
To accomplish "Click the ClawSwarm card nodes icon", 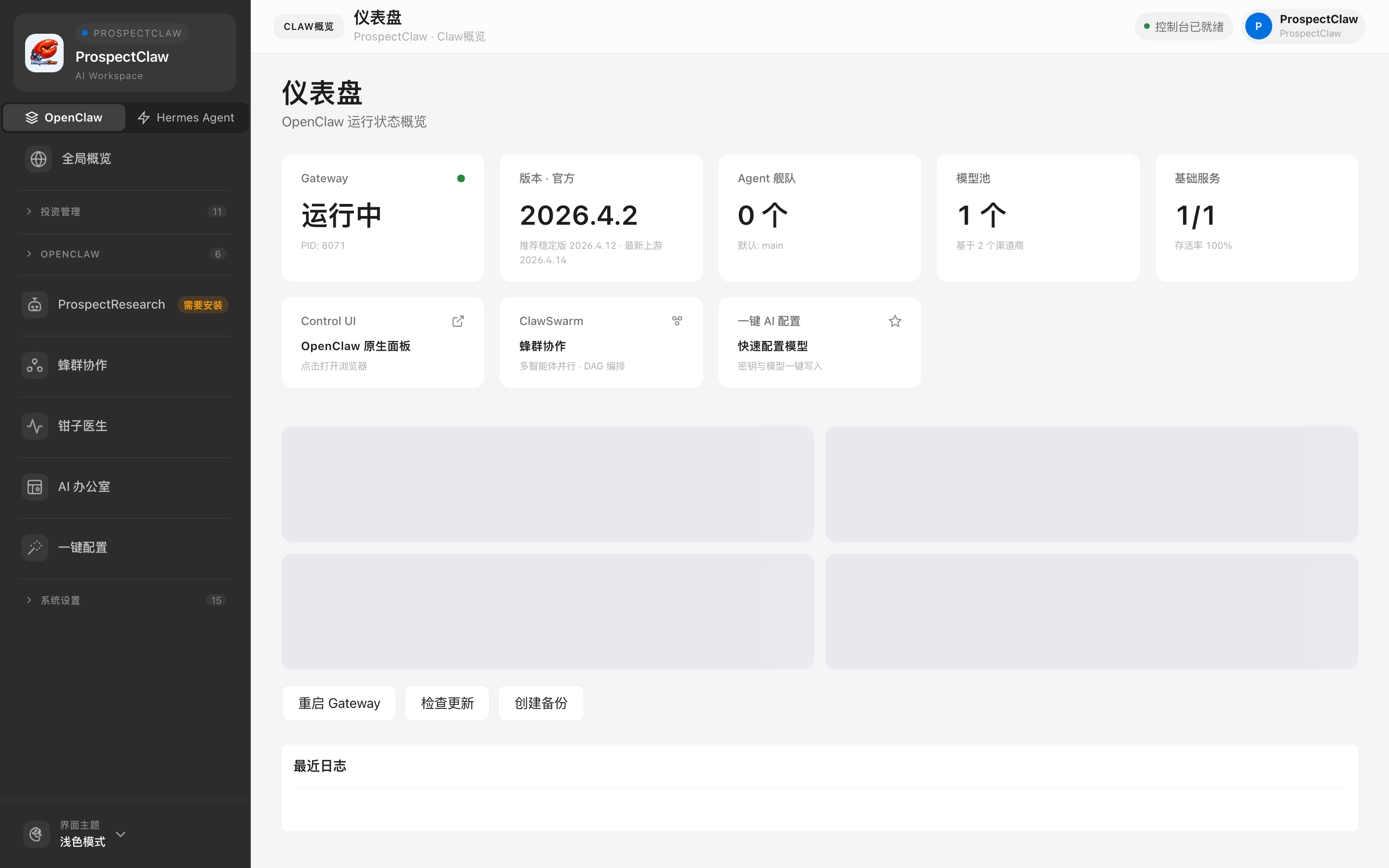I will point(677,322).
